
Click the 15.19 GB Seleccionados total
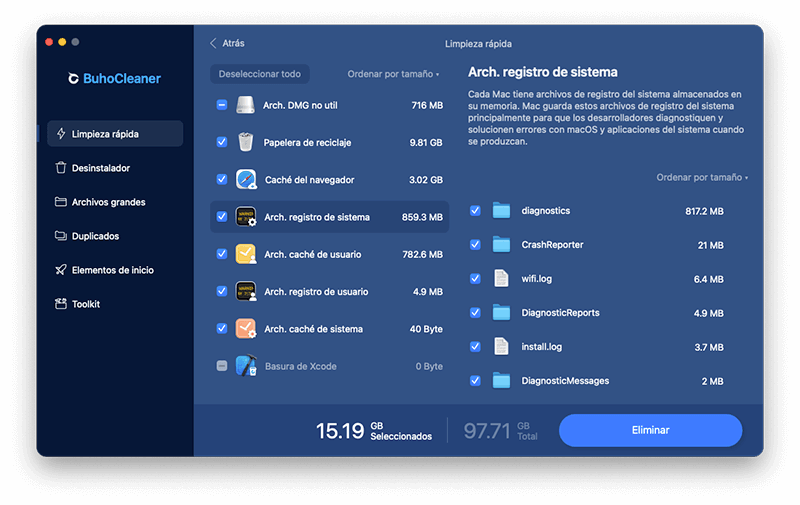point(374,431)
